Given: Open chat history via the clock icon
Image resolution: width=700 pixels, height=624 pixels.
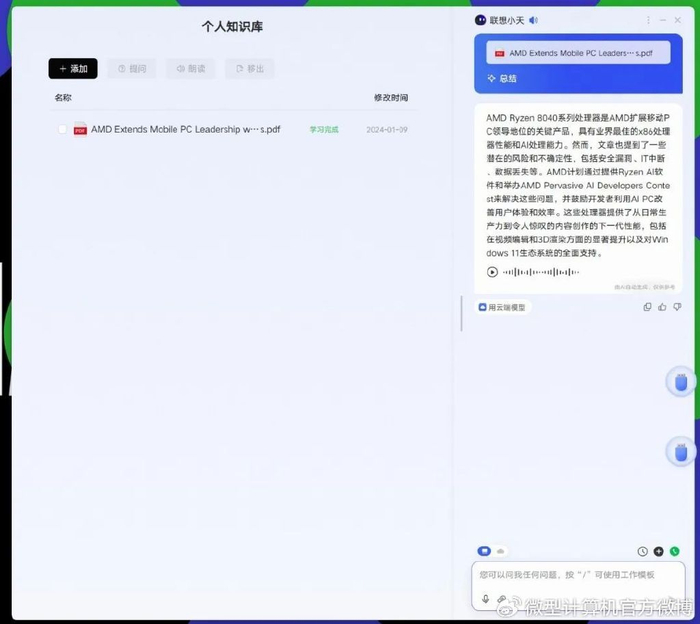Looking at the screenshot, I should click(642, 551).
